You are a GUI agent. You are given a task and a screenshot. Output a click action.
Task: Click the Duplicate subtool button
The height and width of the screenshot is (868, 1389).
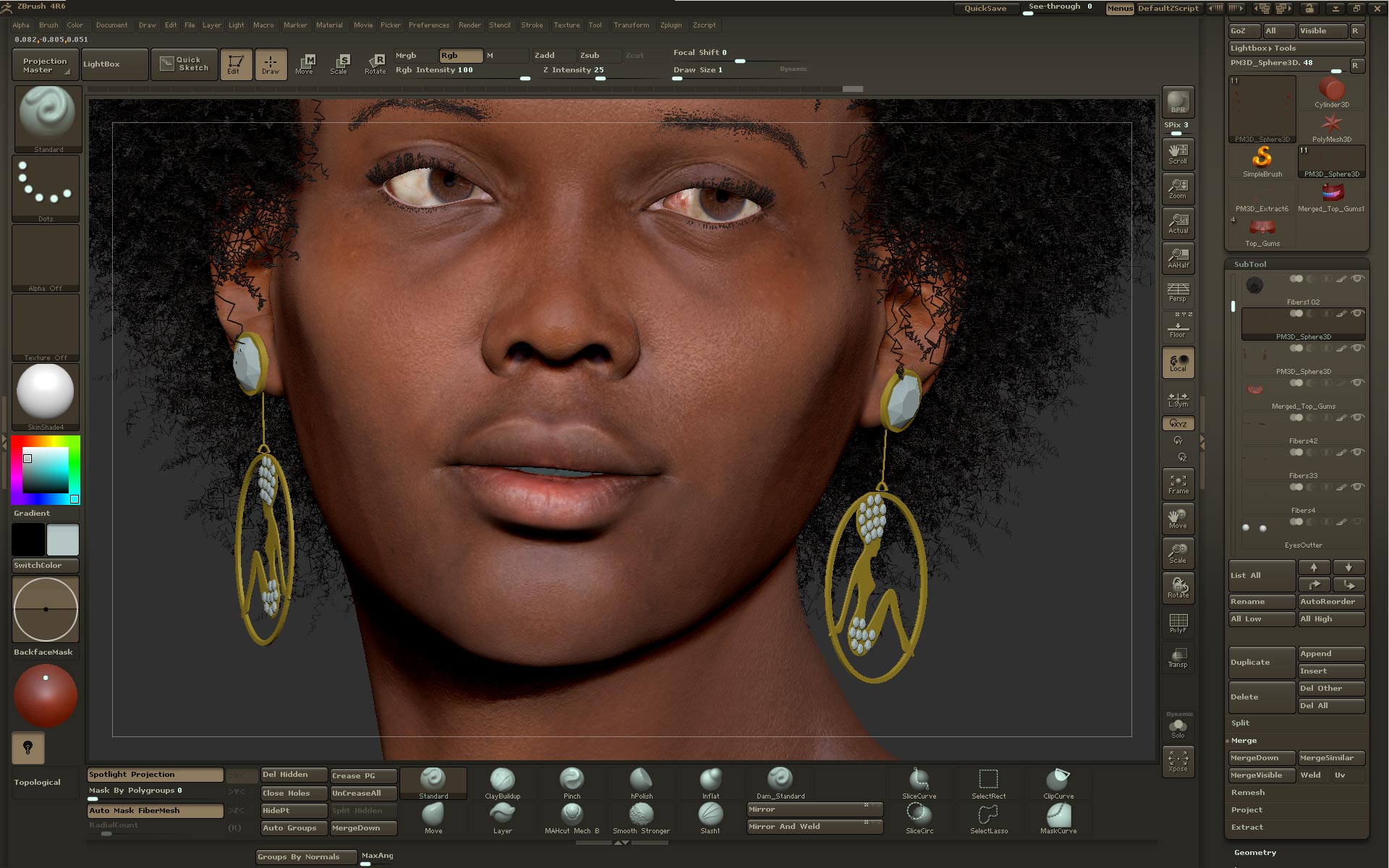[1262, 663]
